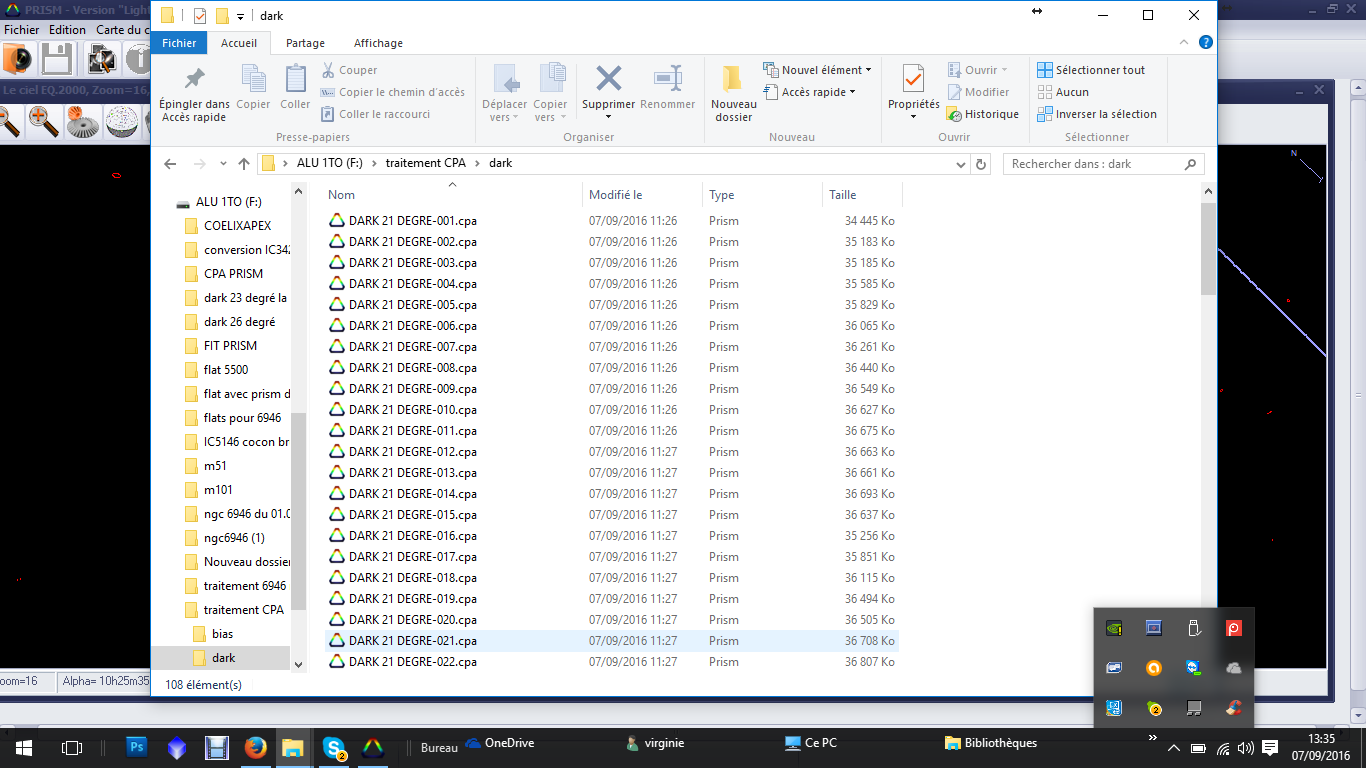Viewport: 1366px width, 768px height.
Task: Click Épingler dans Accès rapide pin icon
Action: [194, 80]
